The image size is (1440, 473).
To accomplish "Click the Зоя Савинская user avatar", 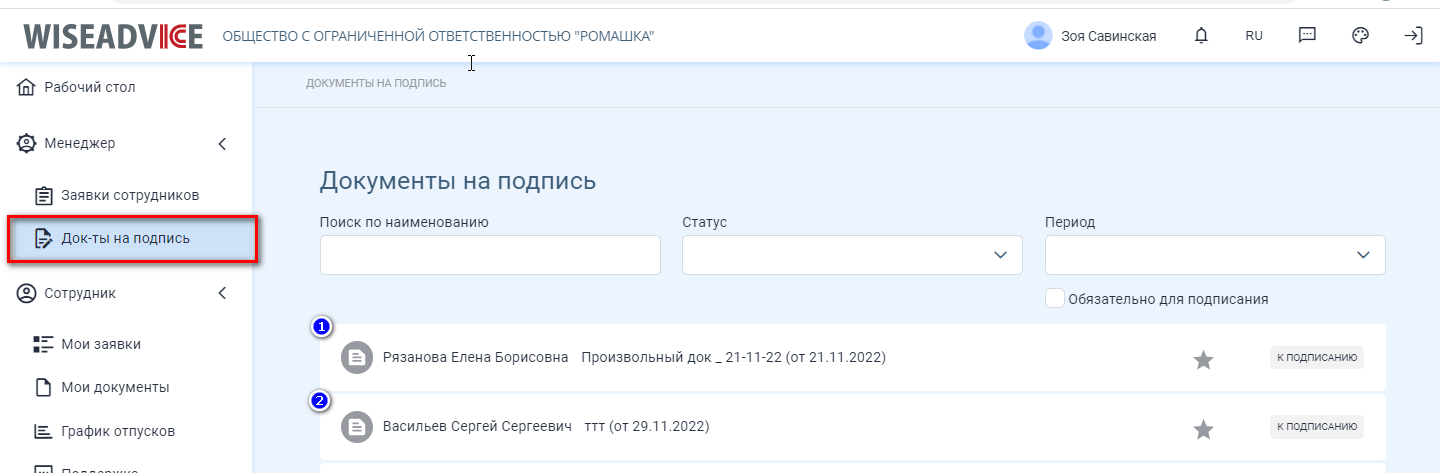I will 1038,36.
